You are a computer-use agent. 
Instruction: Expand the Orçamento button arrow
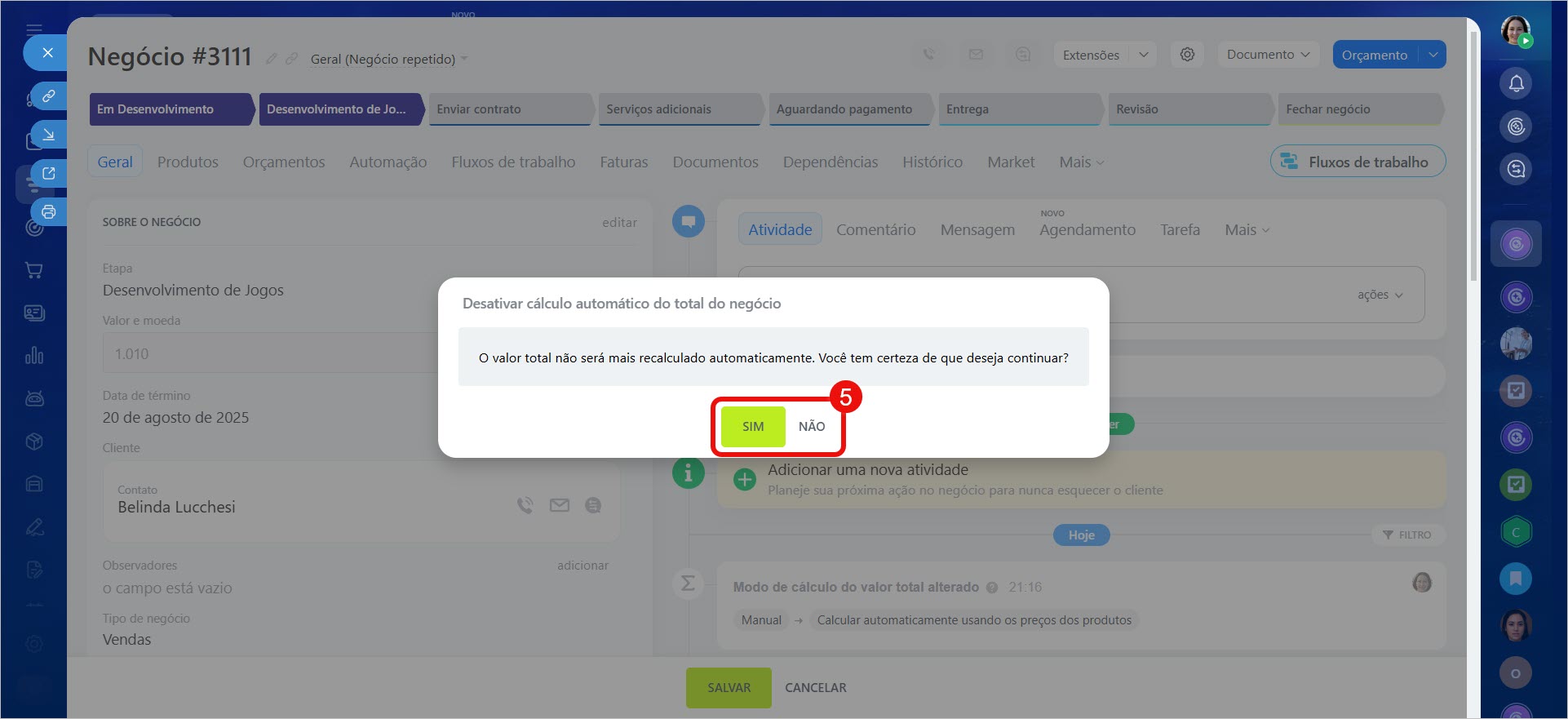point(1433,55)
